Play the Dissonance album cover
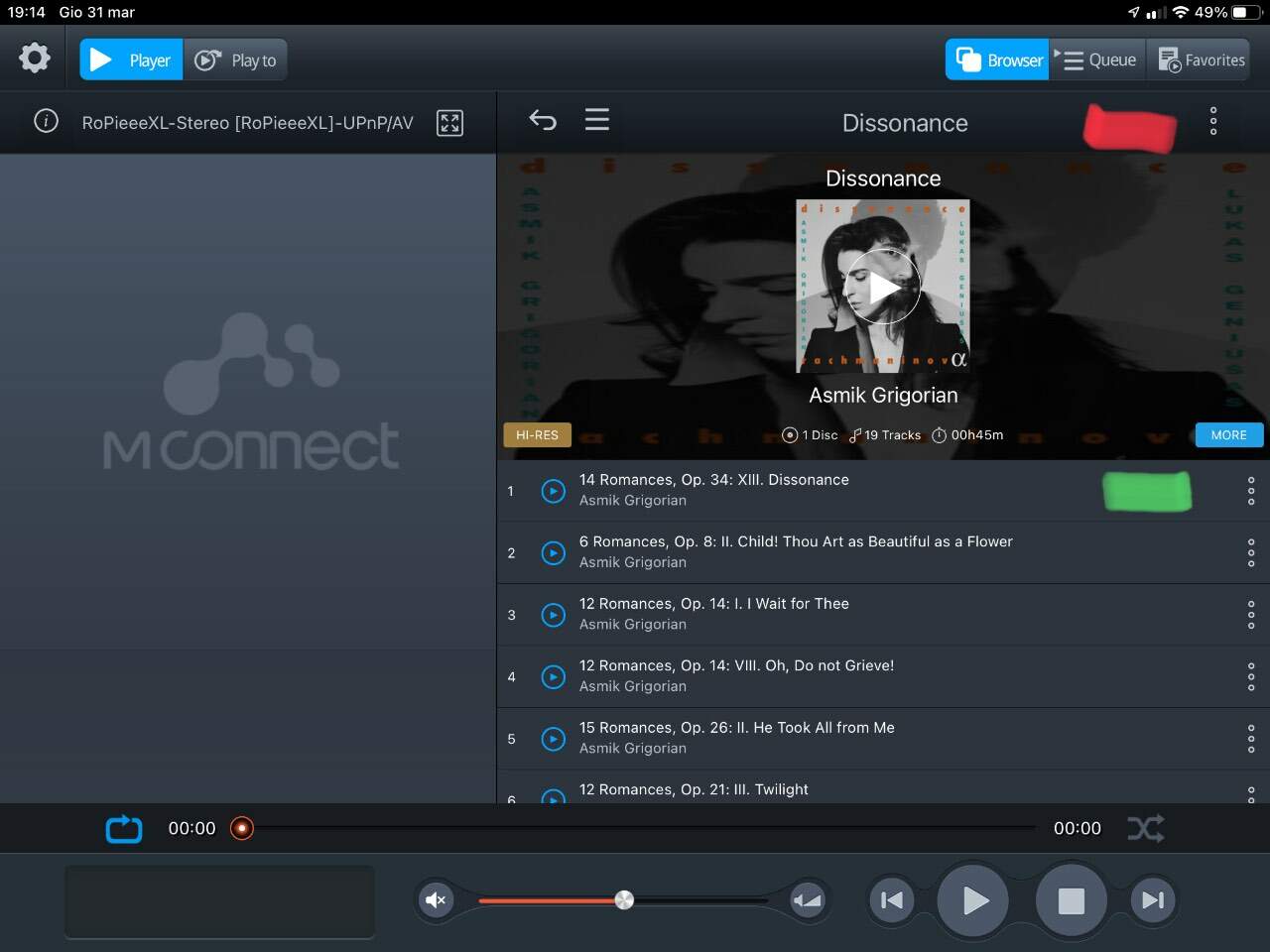Viewport: 1270px width, 952px height. point(883,288)
